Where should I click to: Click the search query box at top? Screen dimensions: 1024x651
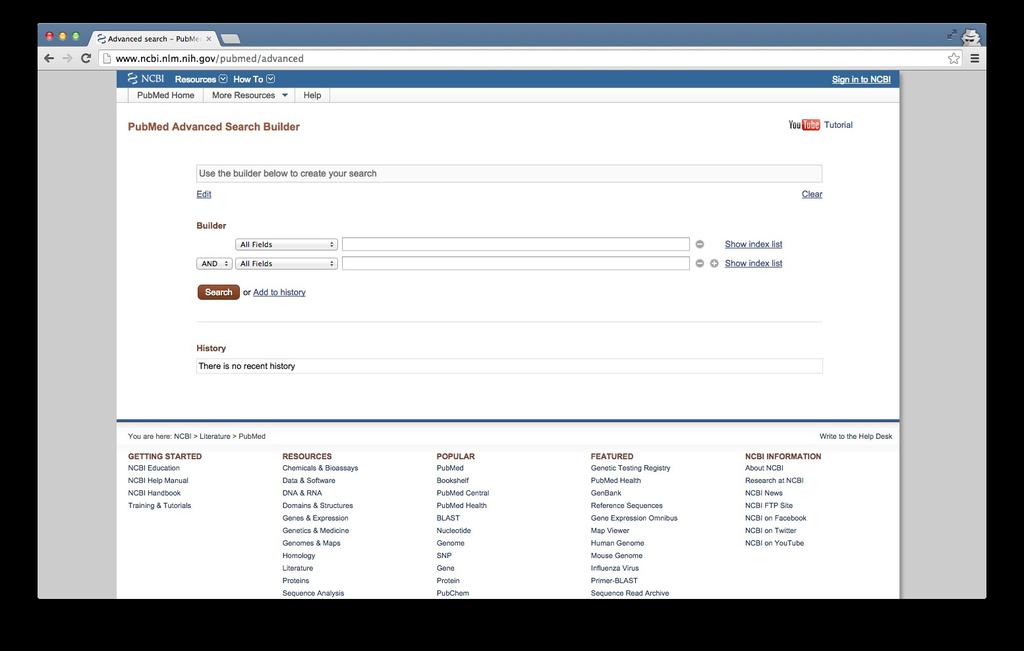[509, 174]
